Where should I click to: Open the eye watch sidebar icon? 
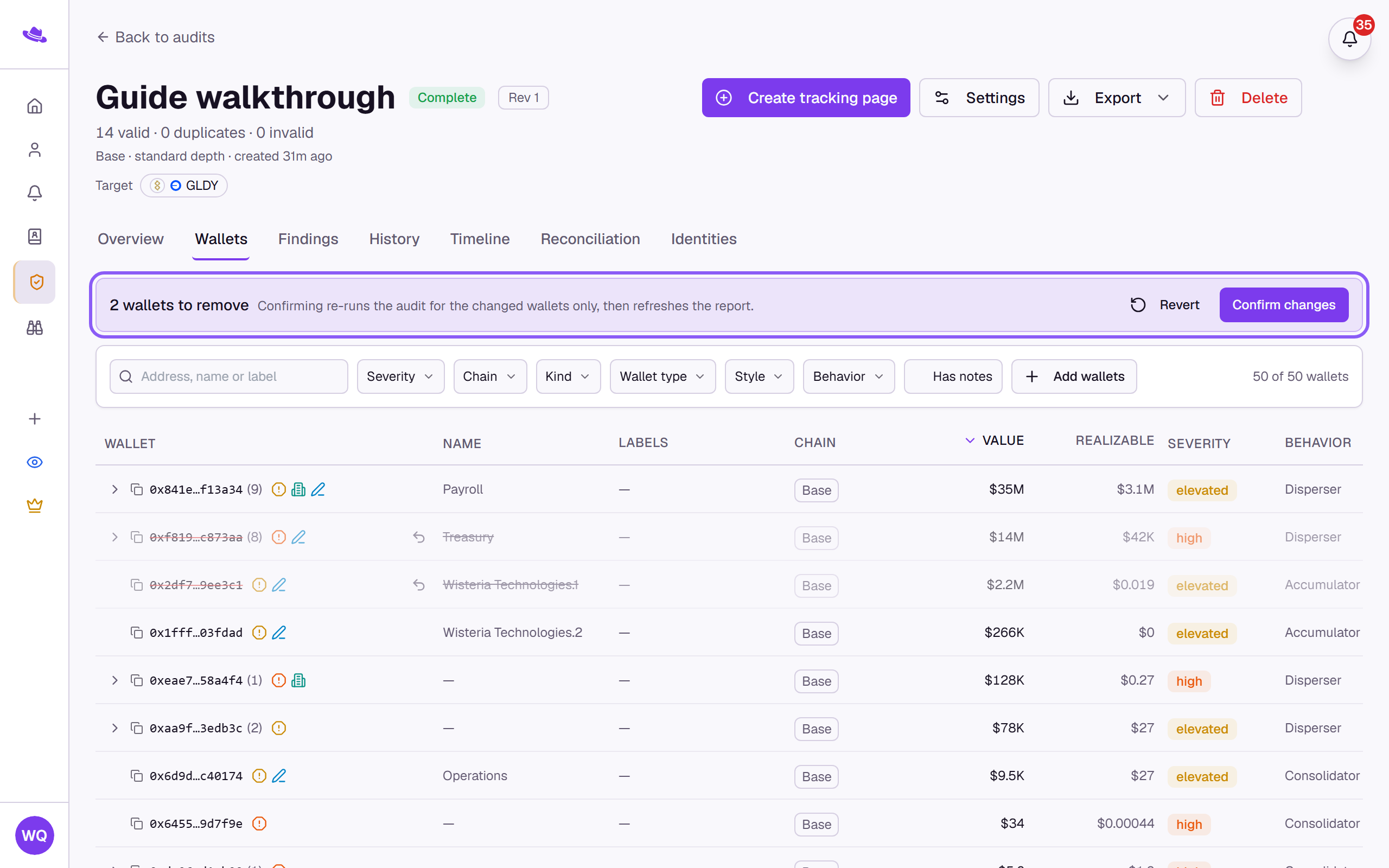pyautogui.click(x=34, y=462)
